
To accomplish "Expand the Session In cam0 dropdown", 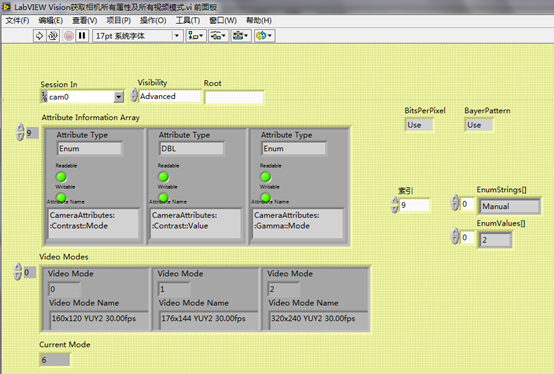I will 119,97.
